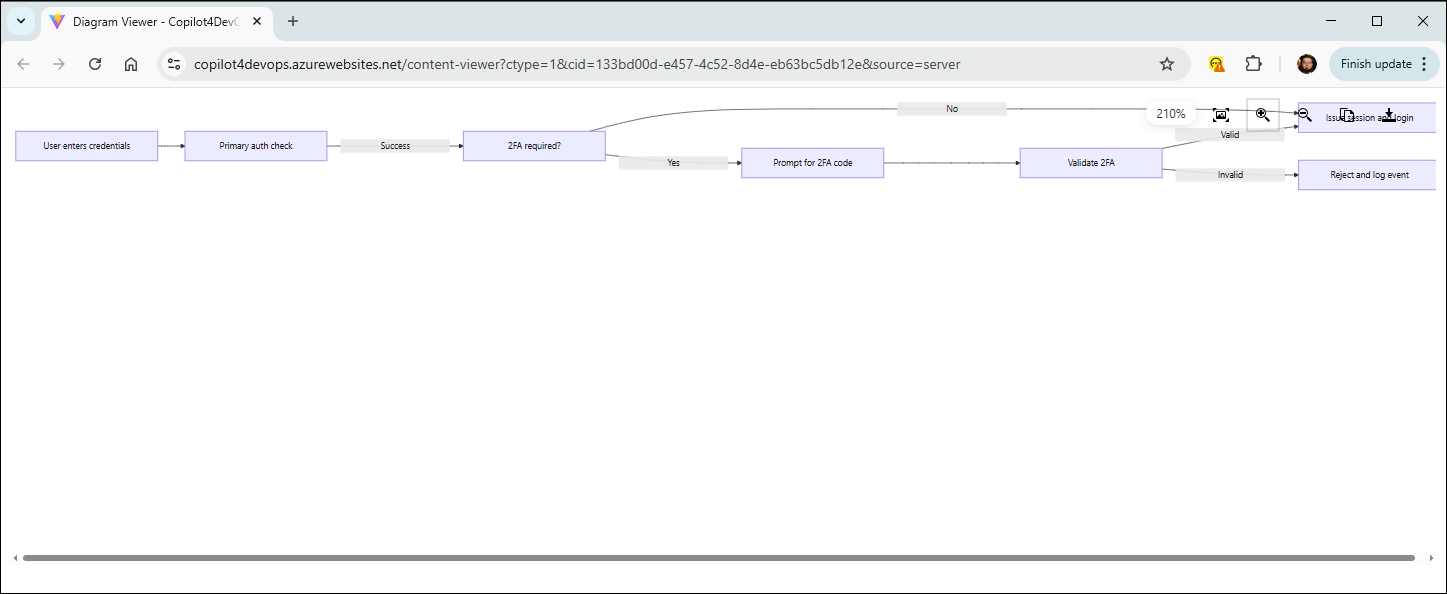The height and width of the screenshot is (594, 1447).
Task: Open the browser extensions puzzle icon
Action: click(1253, 64)
